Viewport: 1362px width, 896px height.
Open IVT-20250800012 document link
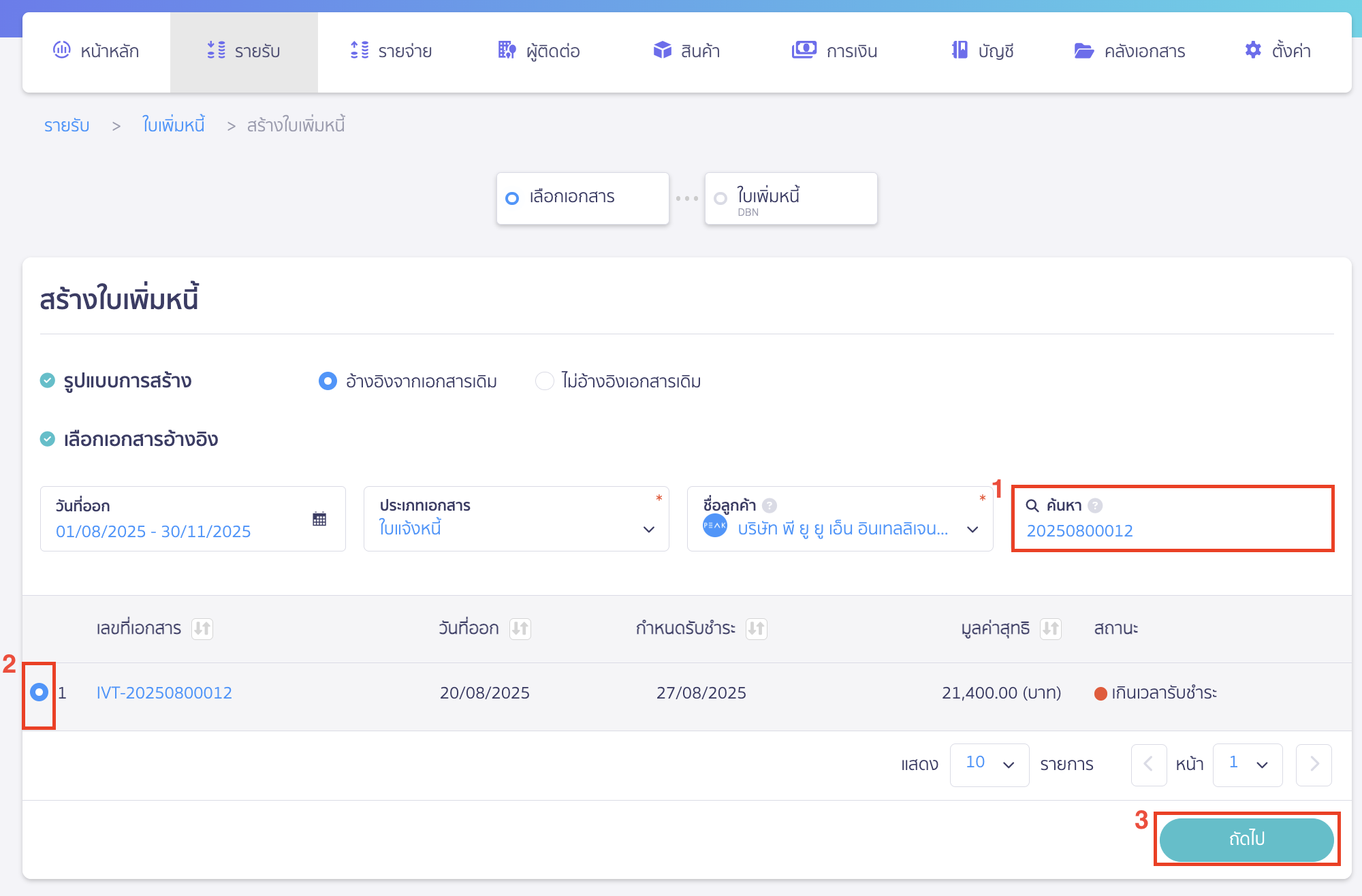(x=164, y=693)
